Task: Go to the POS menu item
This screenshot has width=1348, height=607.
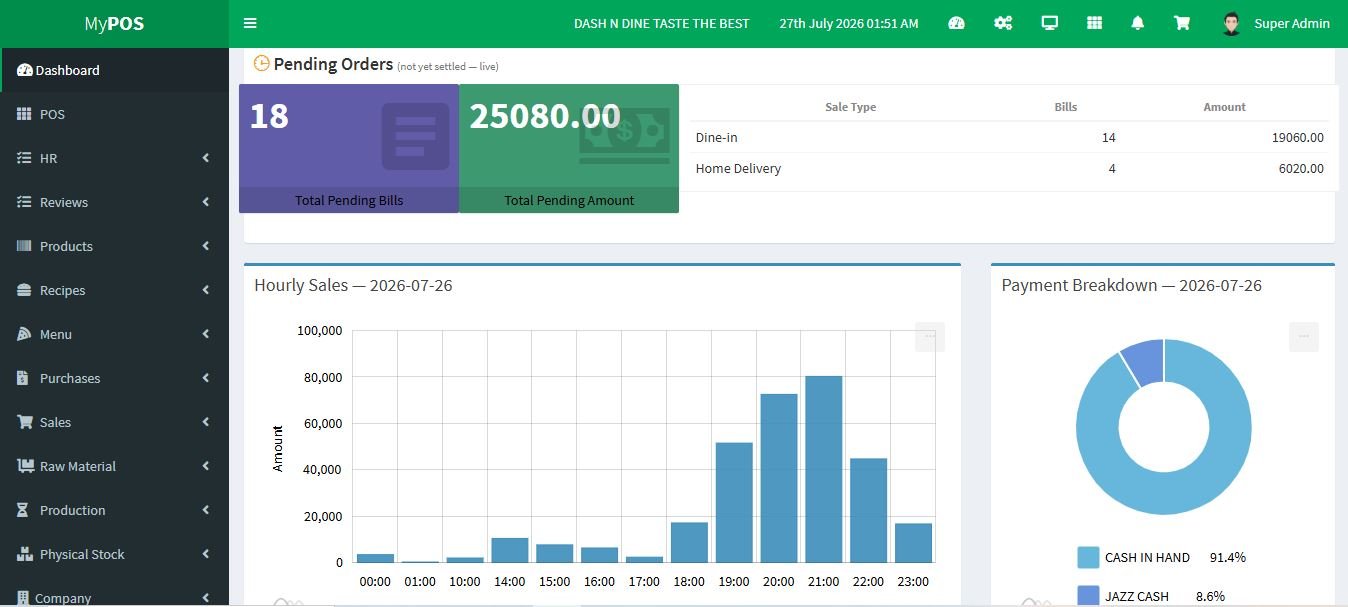Action: [114, 114]
